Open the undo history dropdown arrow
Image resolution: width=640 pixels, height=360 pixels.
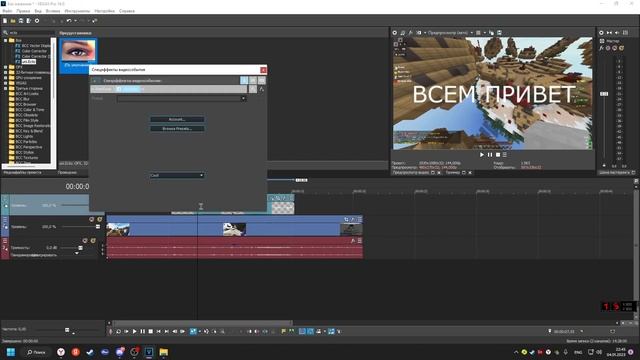[x=75, y=20]
